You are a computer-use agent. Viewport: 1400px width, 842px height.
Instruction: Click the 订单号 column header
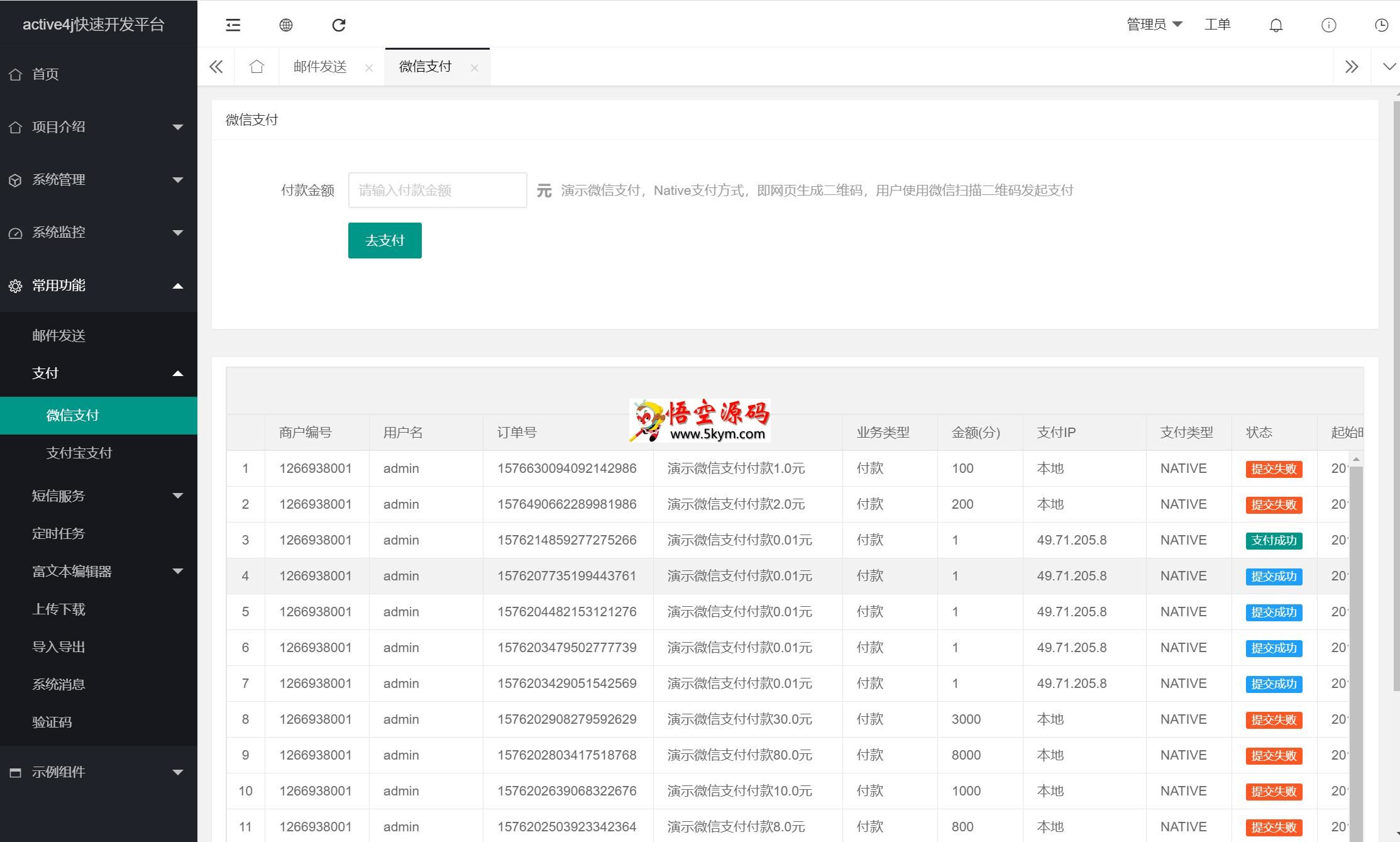point(517,433)
